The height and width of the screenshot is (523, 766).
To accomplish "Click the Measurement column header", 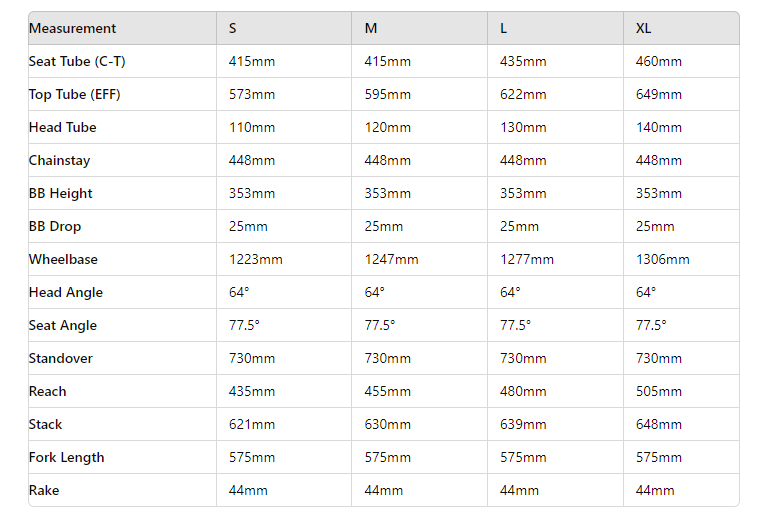I will click(72, 28).
